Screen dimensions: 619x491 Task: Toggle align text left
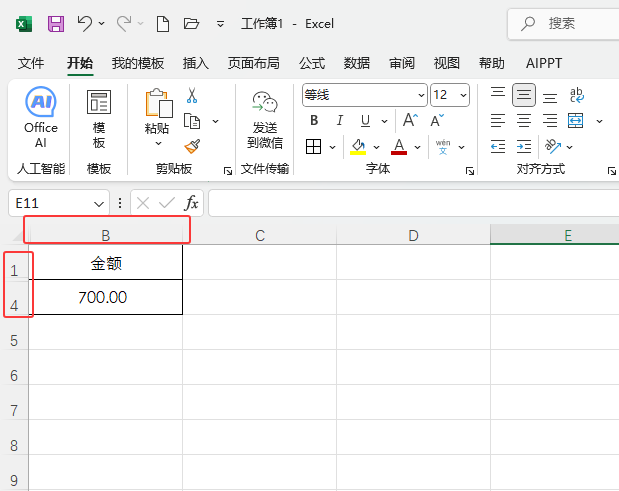click(498, 120)
